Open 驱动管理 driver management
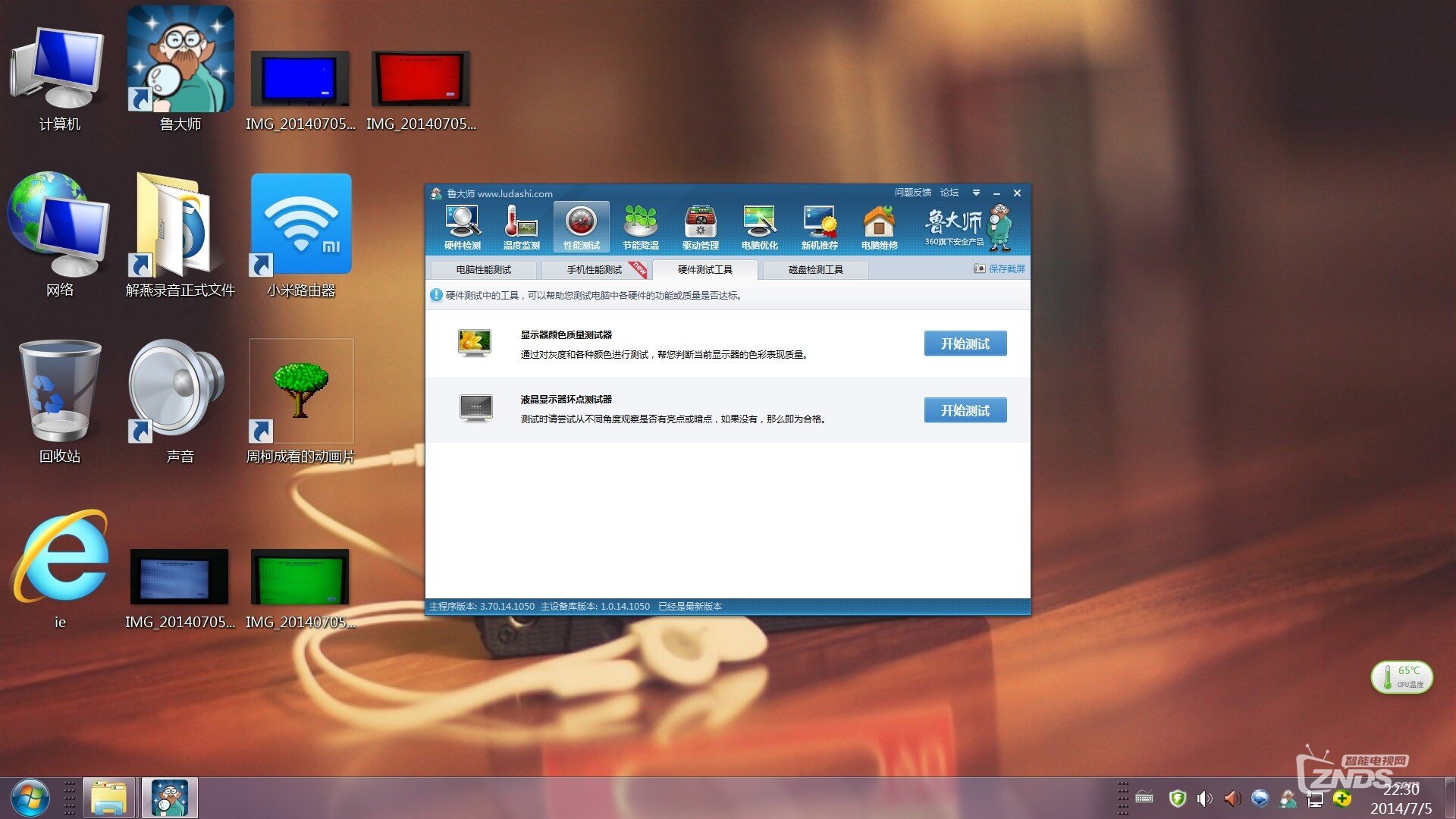 click(701, 227)
